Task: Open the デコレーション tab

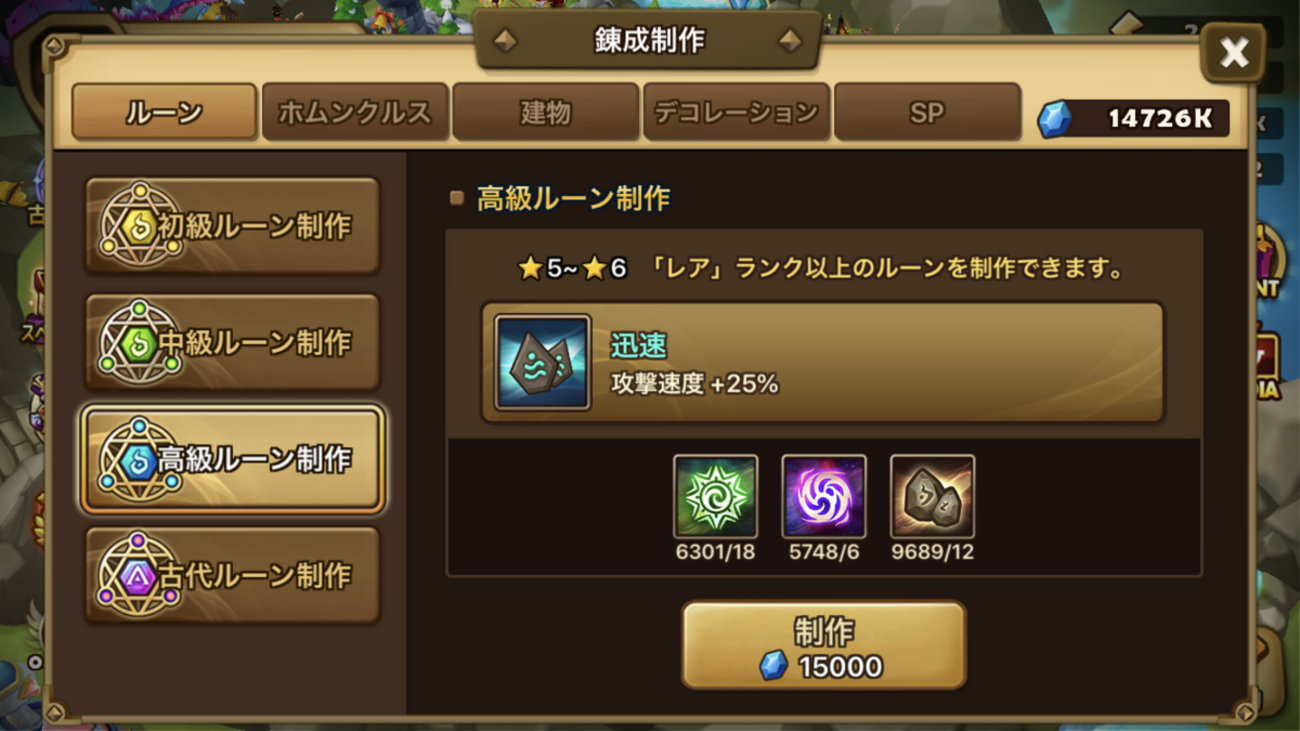Action: pyautogui.click(x=736, y=112)
